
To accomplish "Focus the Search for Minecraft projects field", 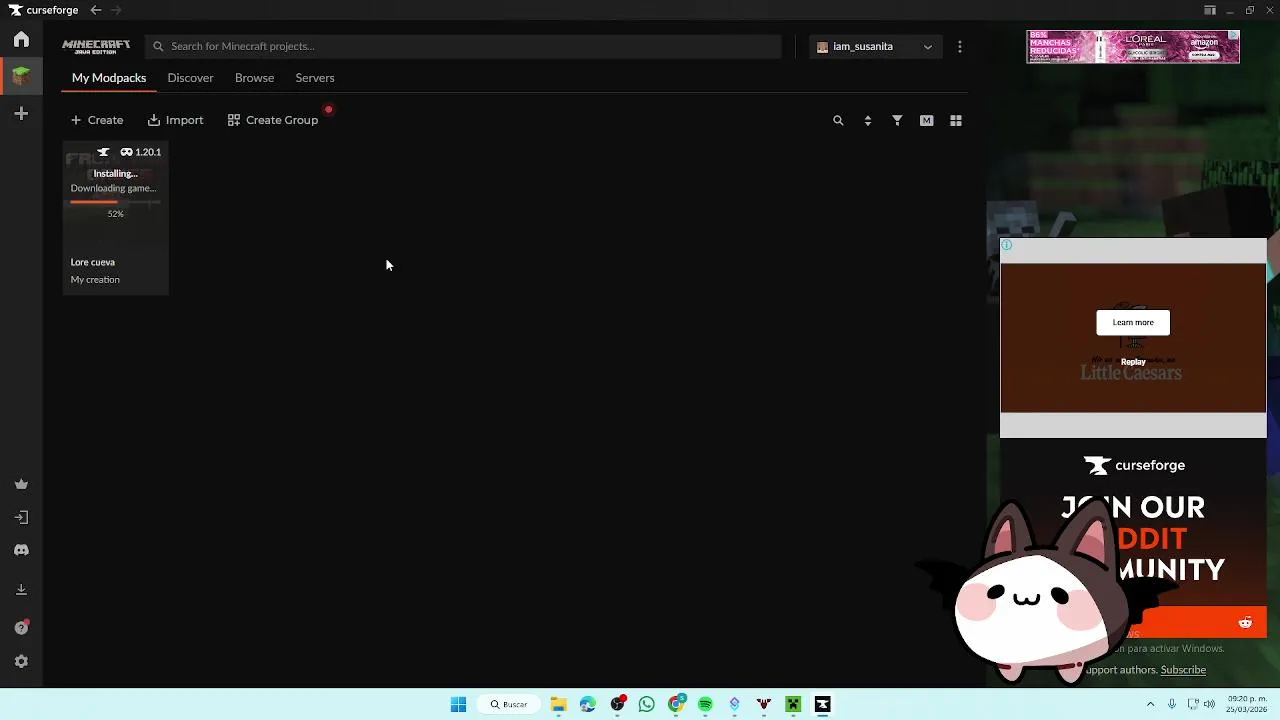I will point(463,46).
